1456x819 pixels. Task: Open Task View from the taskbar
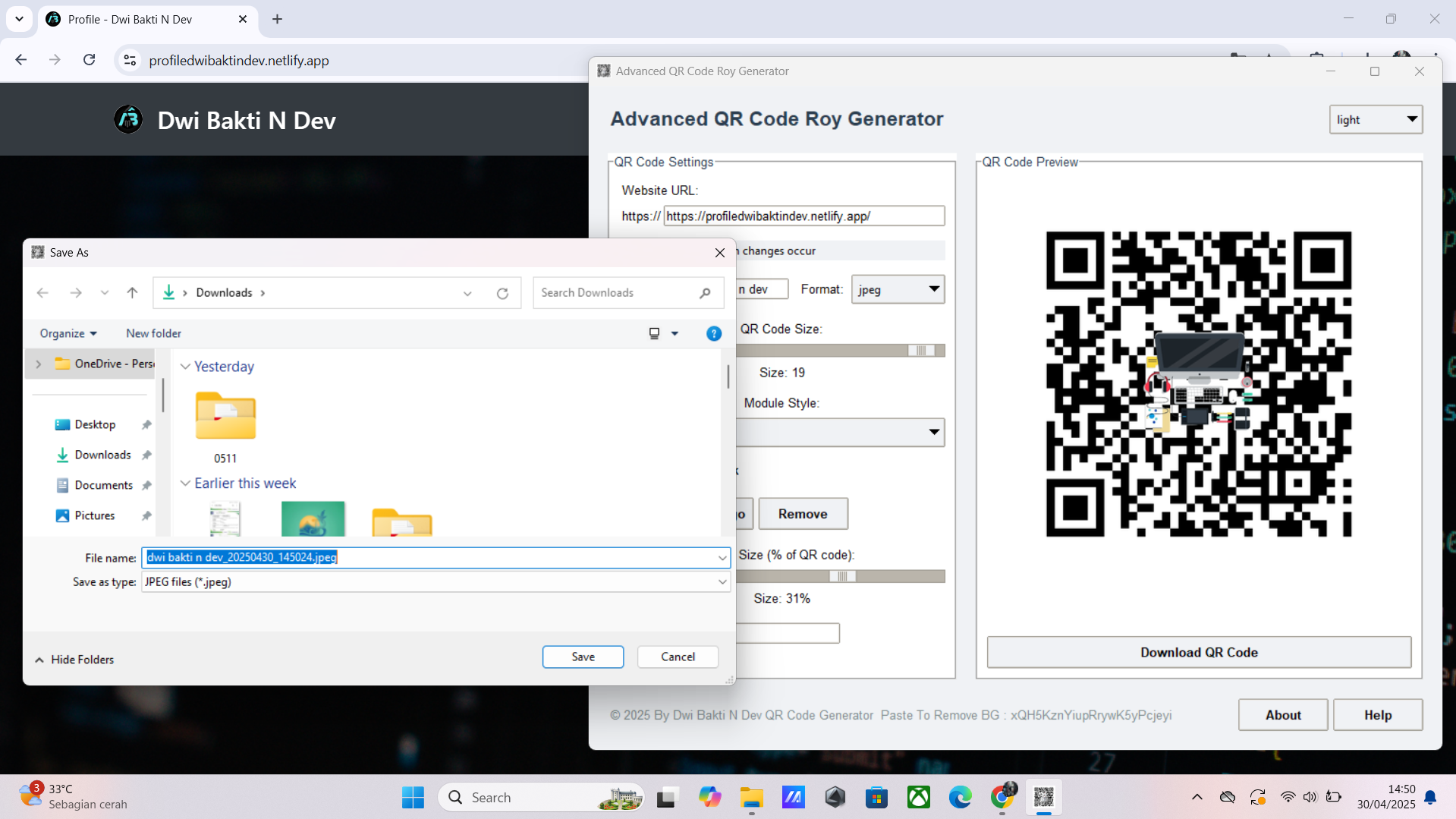[666, 798]
